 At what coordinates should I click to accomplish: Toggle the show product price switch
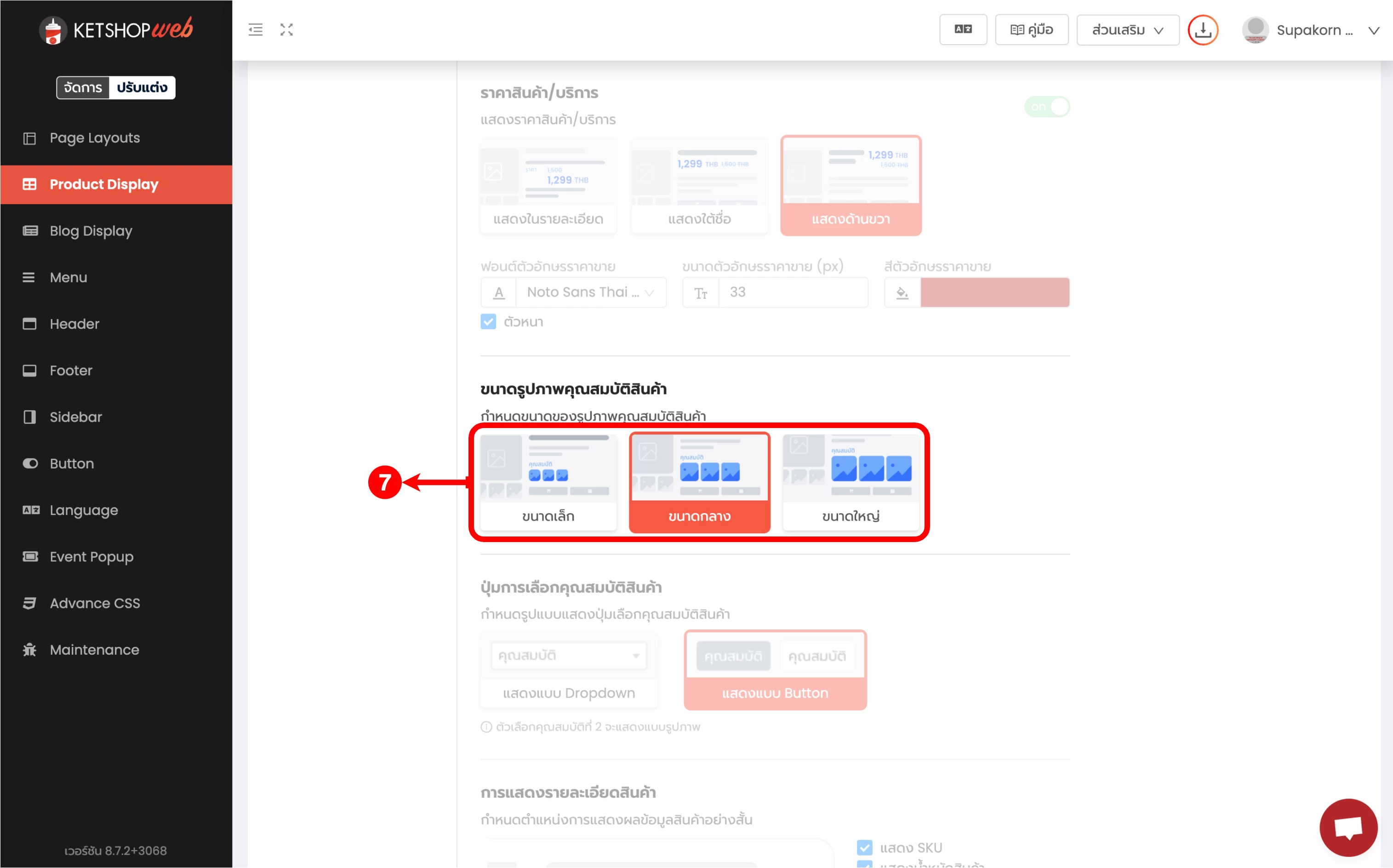pos(1047,107)
